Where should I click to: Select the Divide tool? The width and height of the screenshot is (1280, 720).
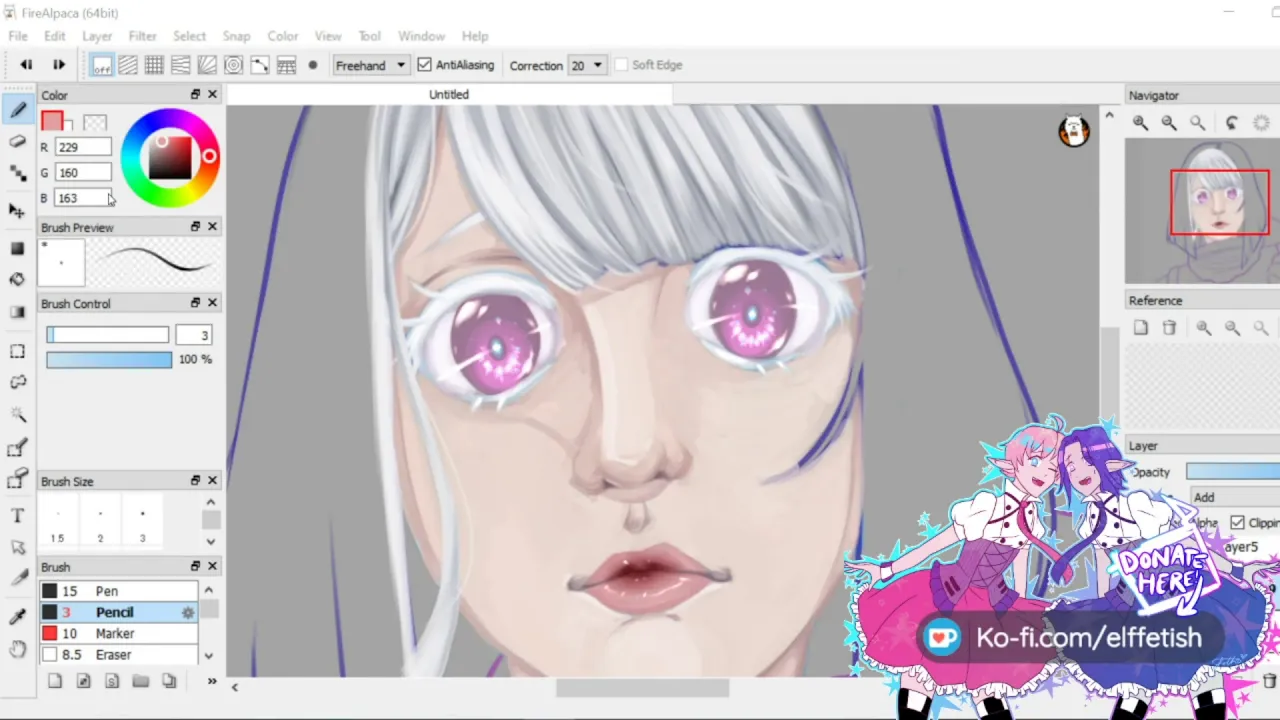coord(18,578)
